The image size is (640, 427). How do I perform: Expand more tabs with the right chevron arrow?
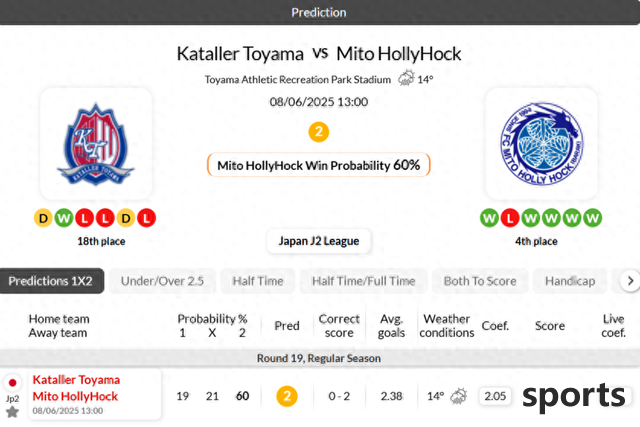tap(630, 281)
